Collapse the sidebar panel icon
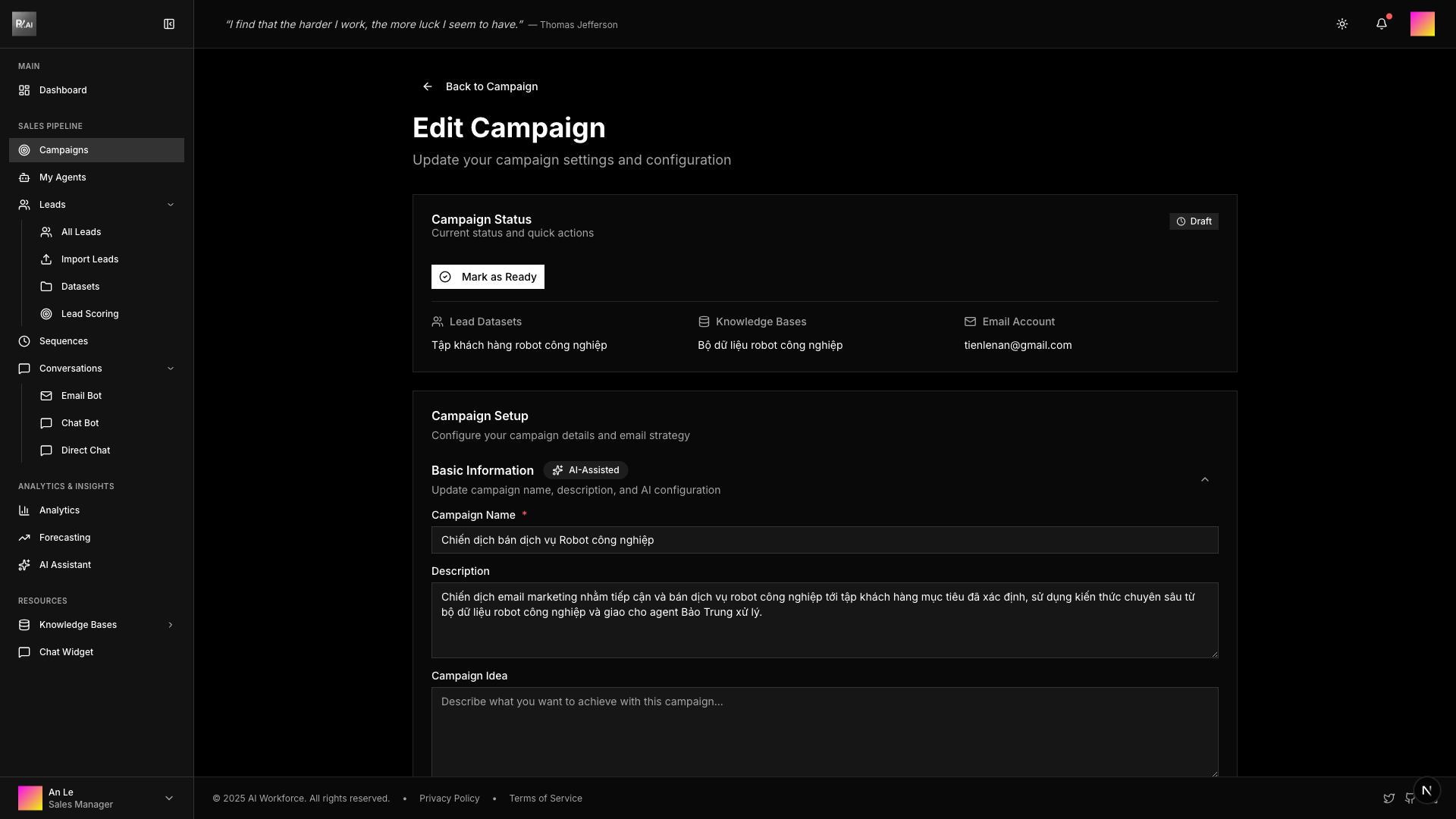 click(x=169, y=24)
